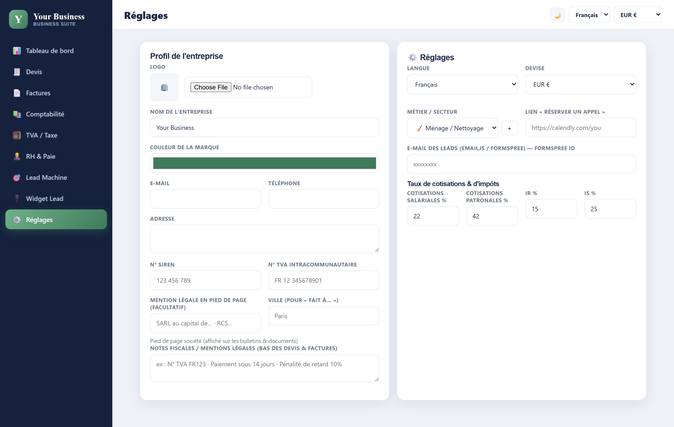Click the Profil de l'entreprise heading

click(187, 56)
